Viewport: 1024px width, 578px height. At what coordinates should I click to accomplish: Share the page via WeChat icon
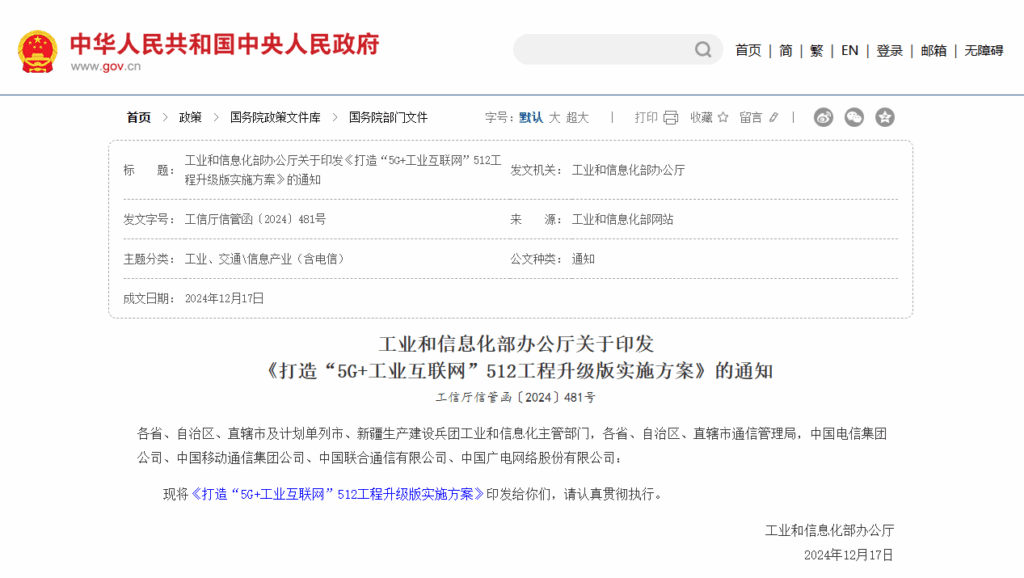[854, 118]
